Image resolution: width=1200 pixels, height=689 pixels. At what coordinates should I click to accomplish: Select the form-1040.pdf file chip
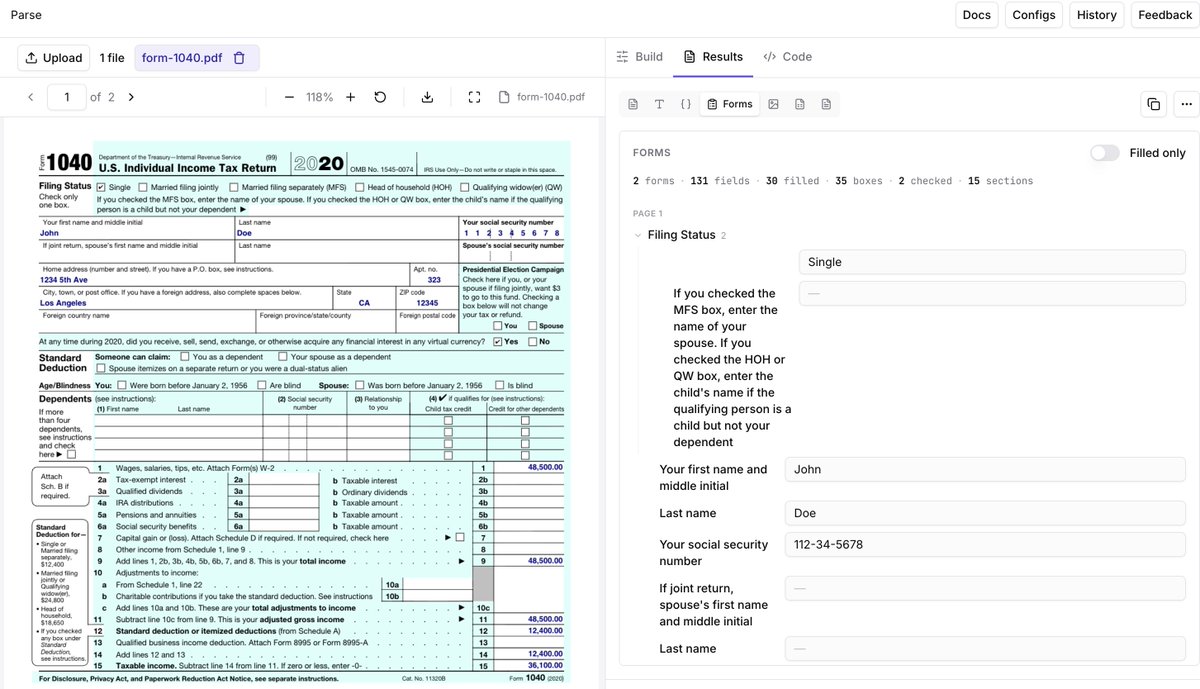(x=197, y=58)
